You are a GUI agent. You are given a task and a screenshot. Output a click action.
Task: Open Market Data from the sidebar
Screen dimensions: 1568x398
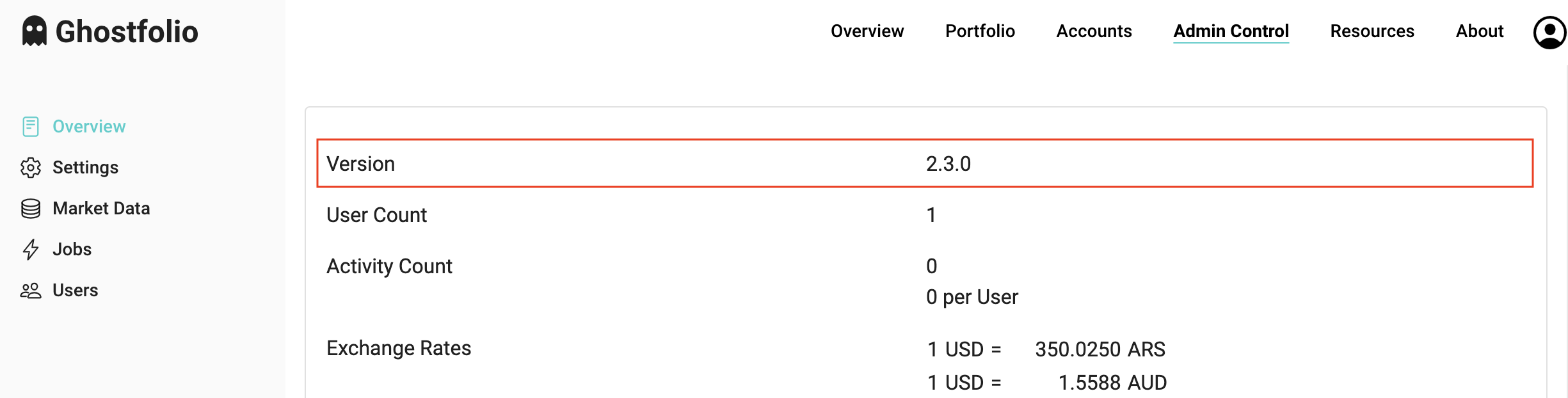coord(102,208)
